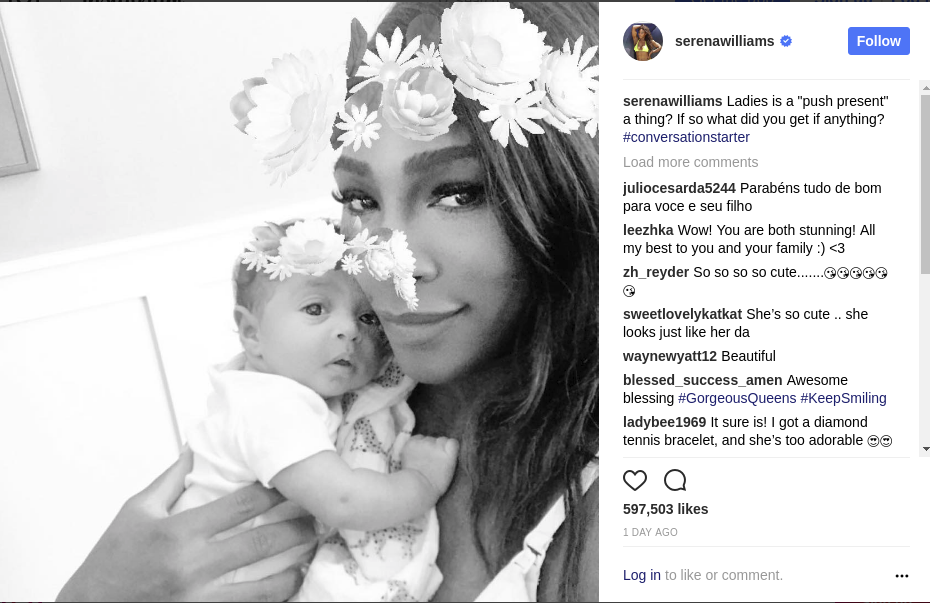
Task: Click the scrollbar up arrow
Action: point(925,88)
